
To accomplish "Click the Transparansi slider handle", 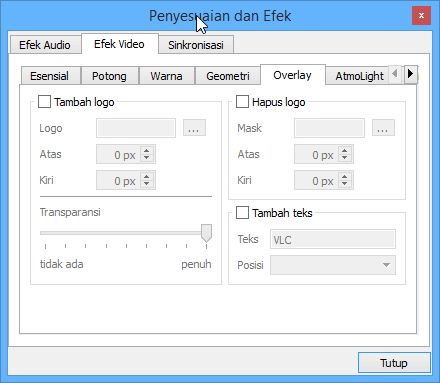I will (x=206, y=233).
